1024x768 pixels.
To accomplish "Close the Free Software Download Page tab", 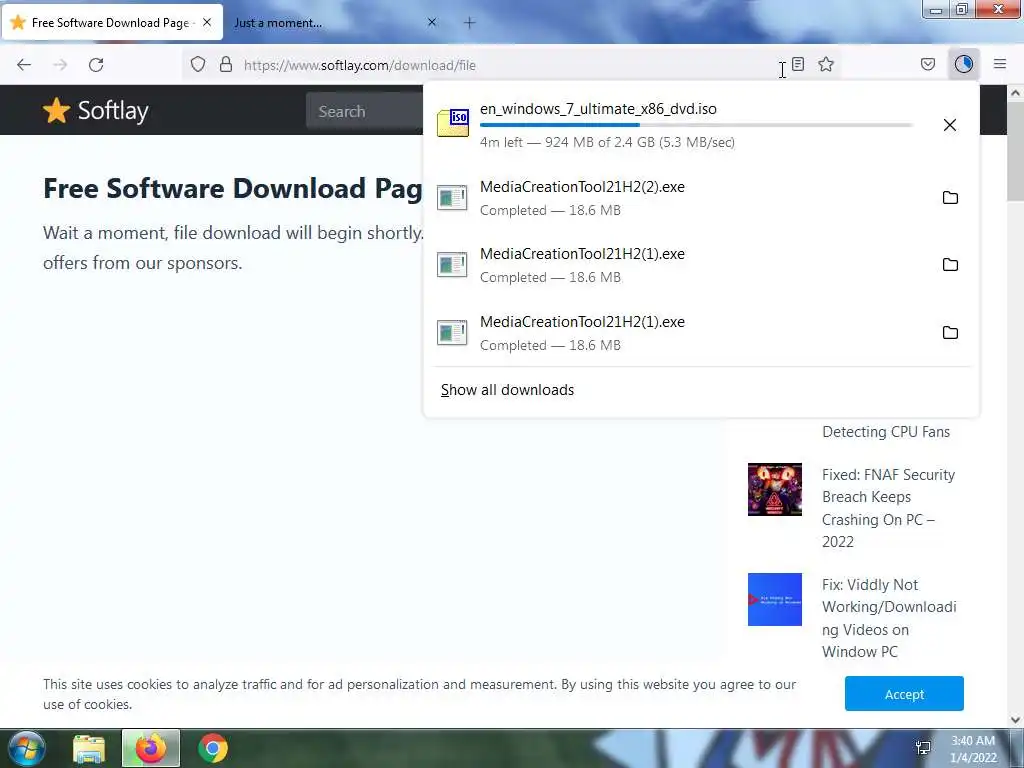I will tap(207, 22).
